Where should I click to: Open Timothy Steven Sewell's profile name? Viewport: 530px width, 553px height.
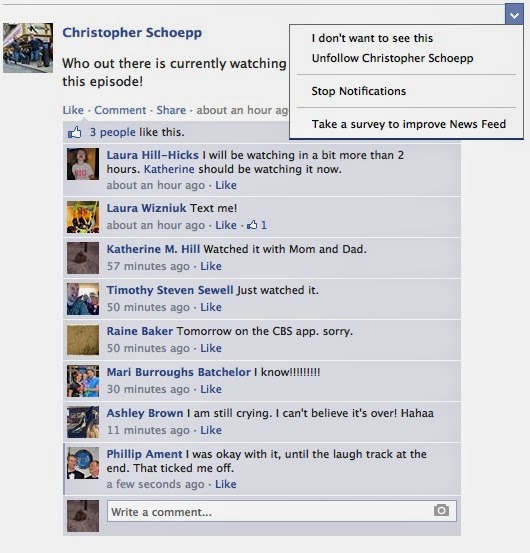tap(170, 290)
